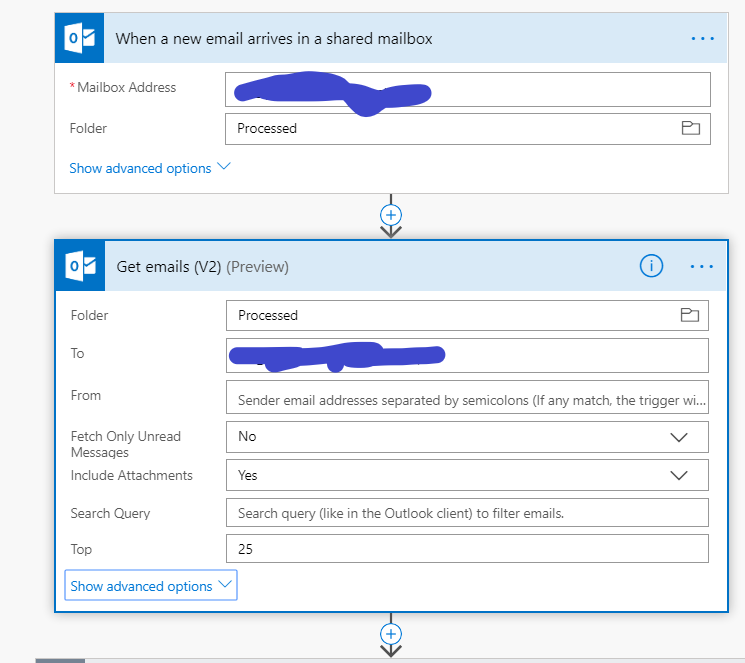The image size is (745, 663).
Task: Click the info icon on Get emails (V2)
Action: pos(651,266)
